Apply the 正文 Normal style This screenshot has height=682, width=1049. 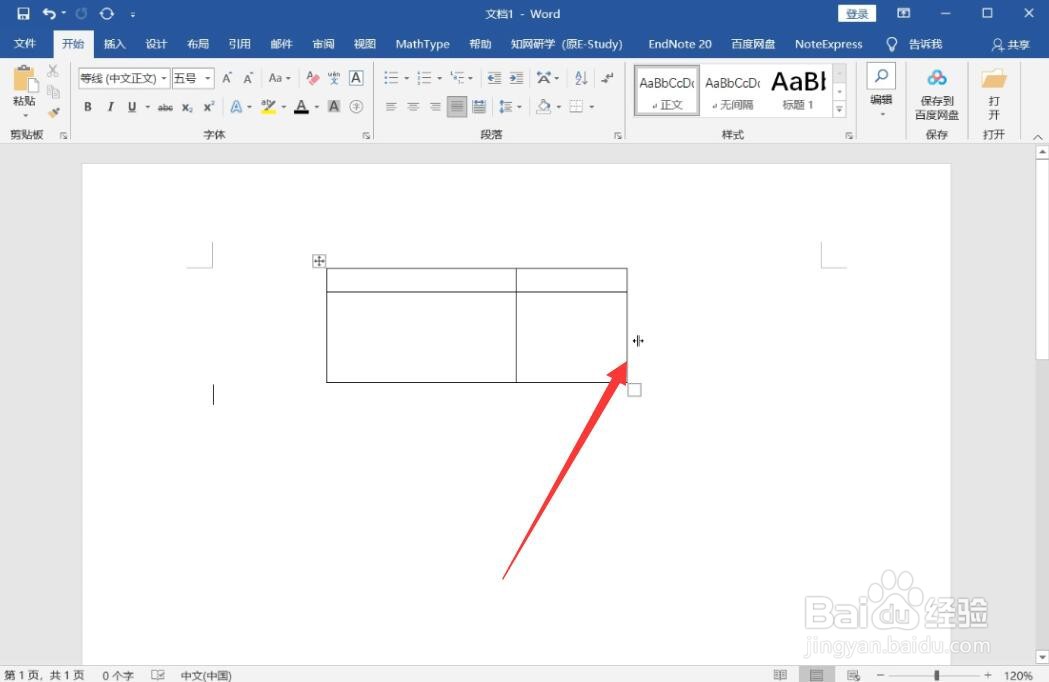tap(666, 90)
